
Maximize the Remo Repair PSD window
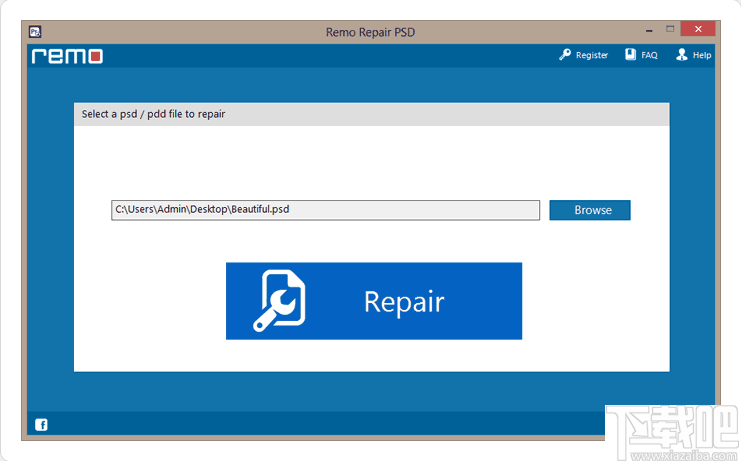670,29
